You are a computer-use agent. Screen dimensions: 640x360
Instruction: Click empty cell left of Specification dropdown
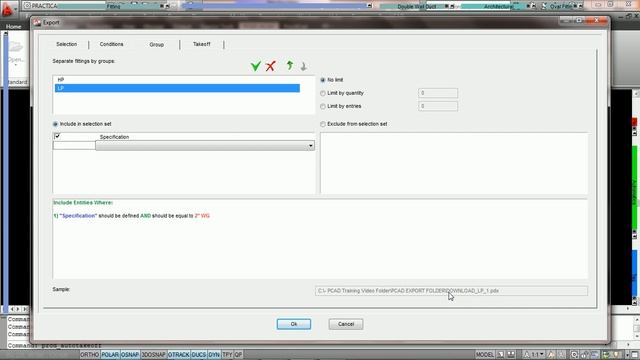point(74,146)
